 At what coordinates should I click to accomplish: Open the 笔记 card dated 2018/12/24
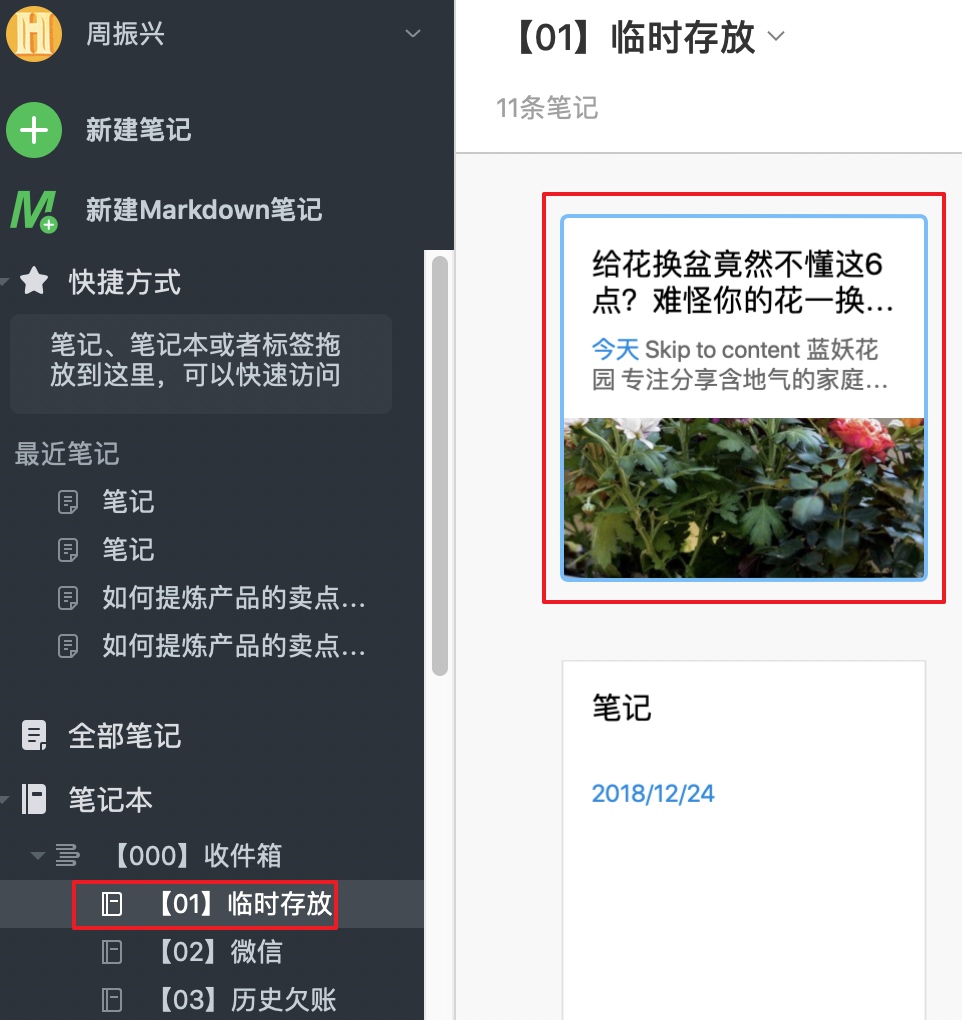[x=743, y=840]
